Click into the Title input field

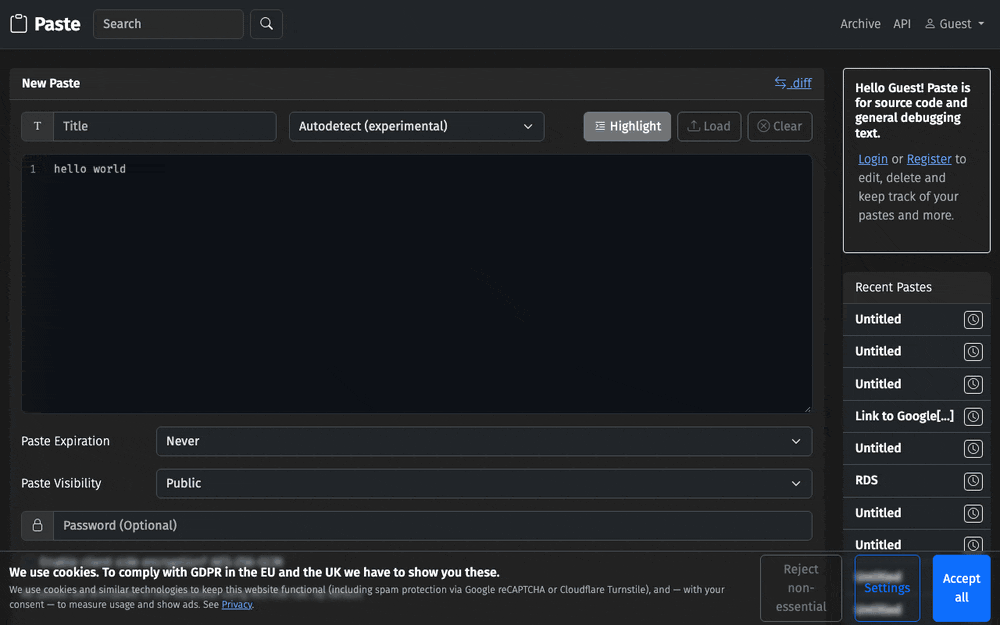tap(165, 126)
